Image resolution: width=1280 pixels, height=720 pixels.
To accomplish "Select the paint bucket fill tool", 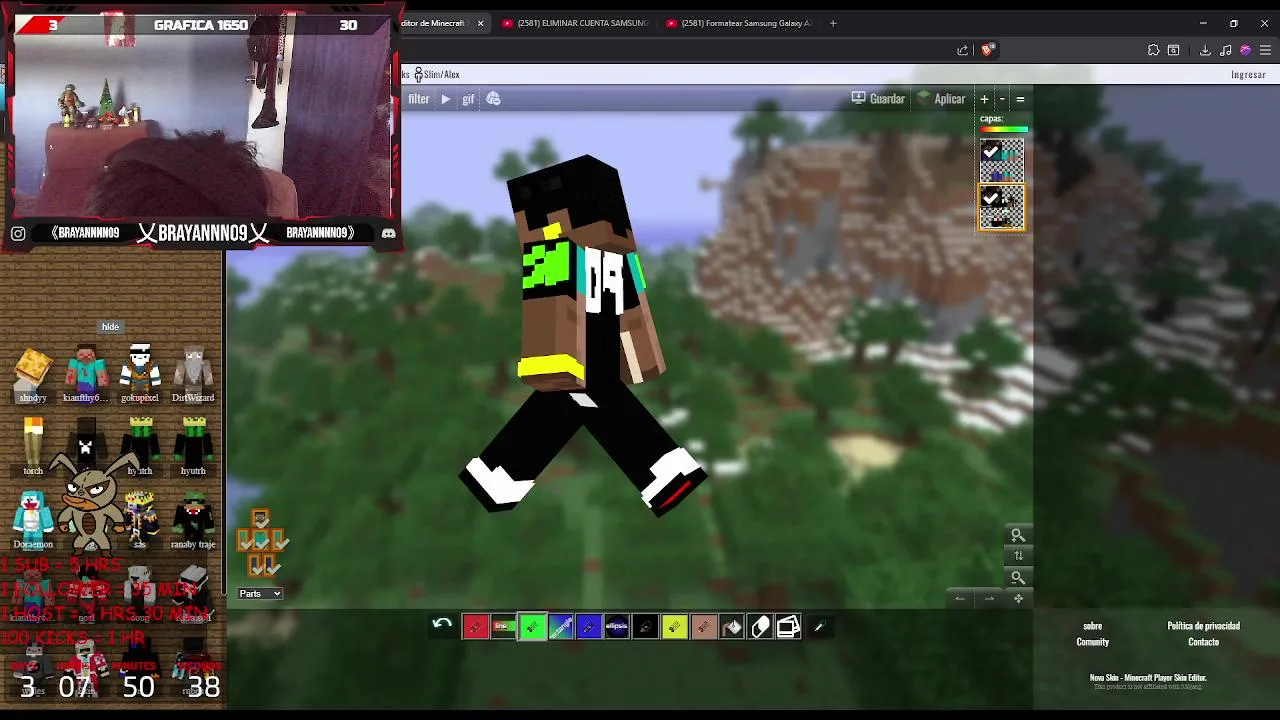I will [x=732, y=627].
